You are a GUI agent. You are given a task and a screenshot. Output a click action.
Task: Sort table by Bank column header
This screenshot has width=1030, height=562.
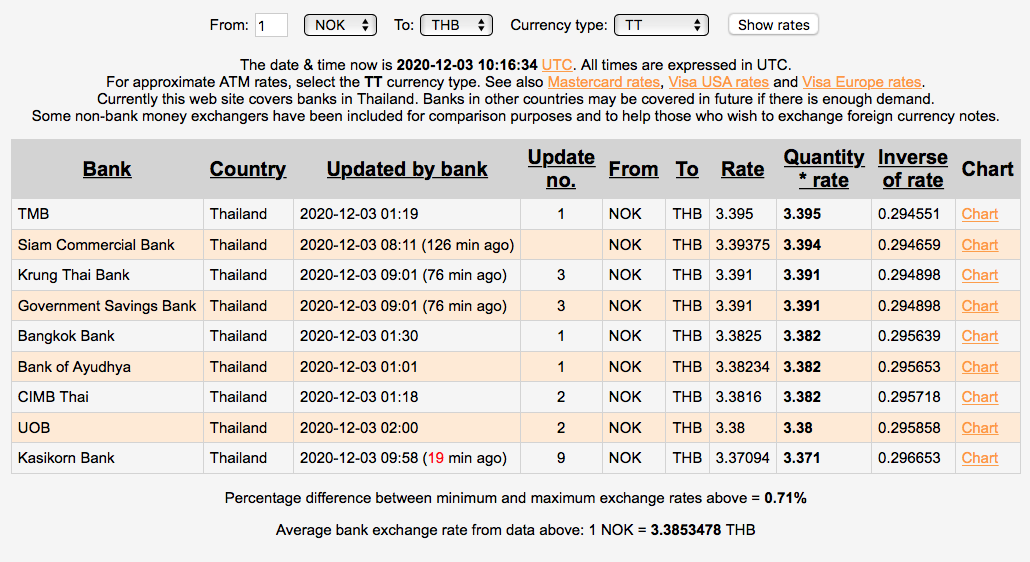[107, 169]
